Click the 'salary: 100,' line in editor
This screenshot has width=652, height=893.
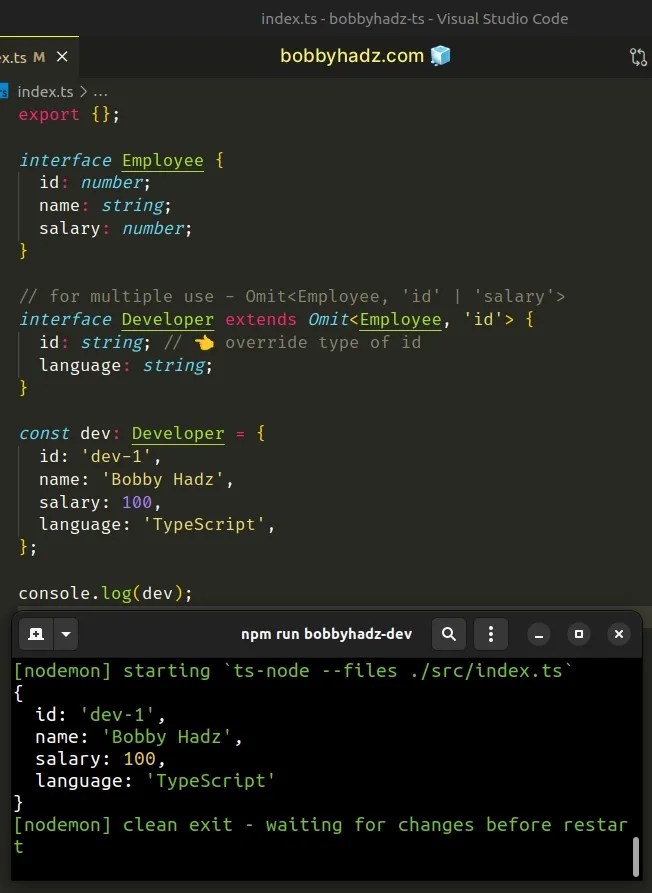click(100, 502)
